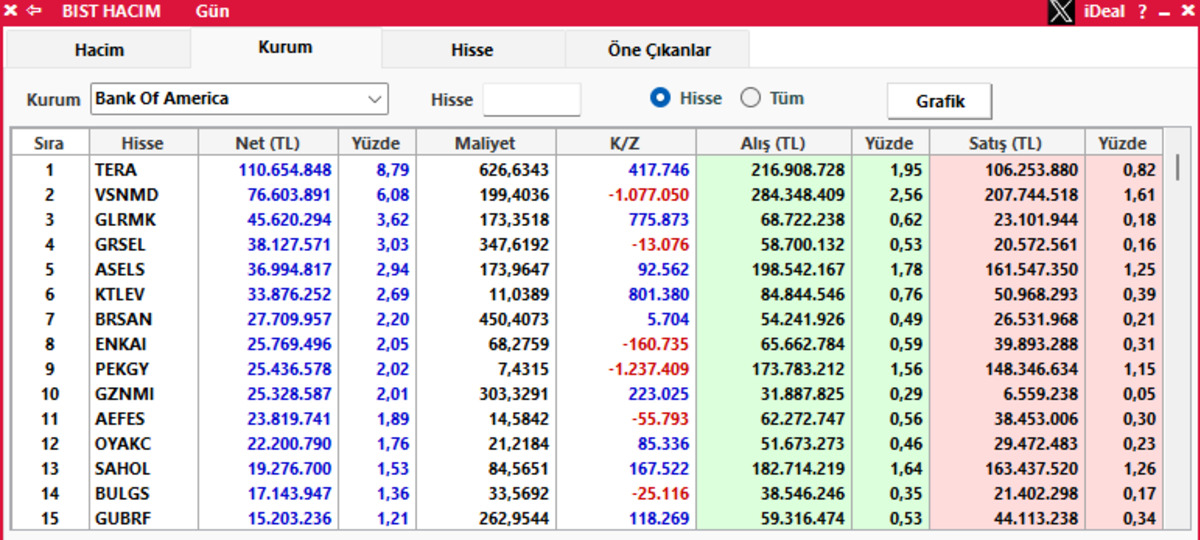Click Satış value 44.113.238

point(1035,519)
